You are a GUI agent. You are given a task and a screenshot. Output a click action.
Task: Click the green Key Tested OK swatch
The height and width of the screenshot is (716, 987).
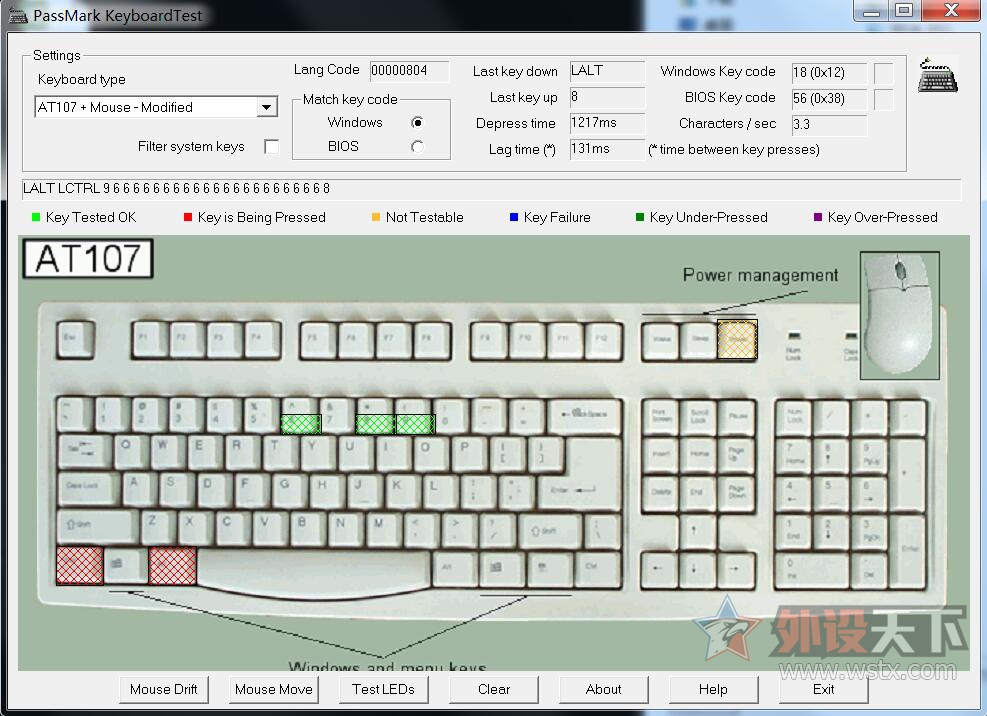pos(36,217)
